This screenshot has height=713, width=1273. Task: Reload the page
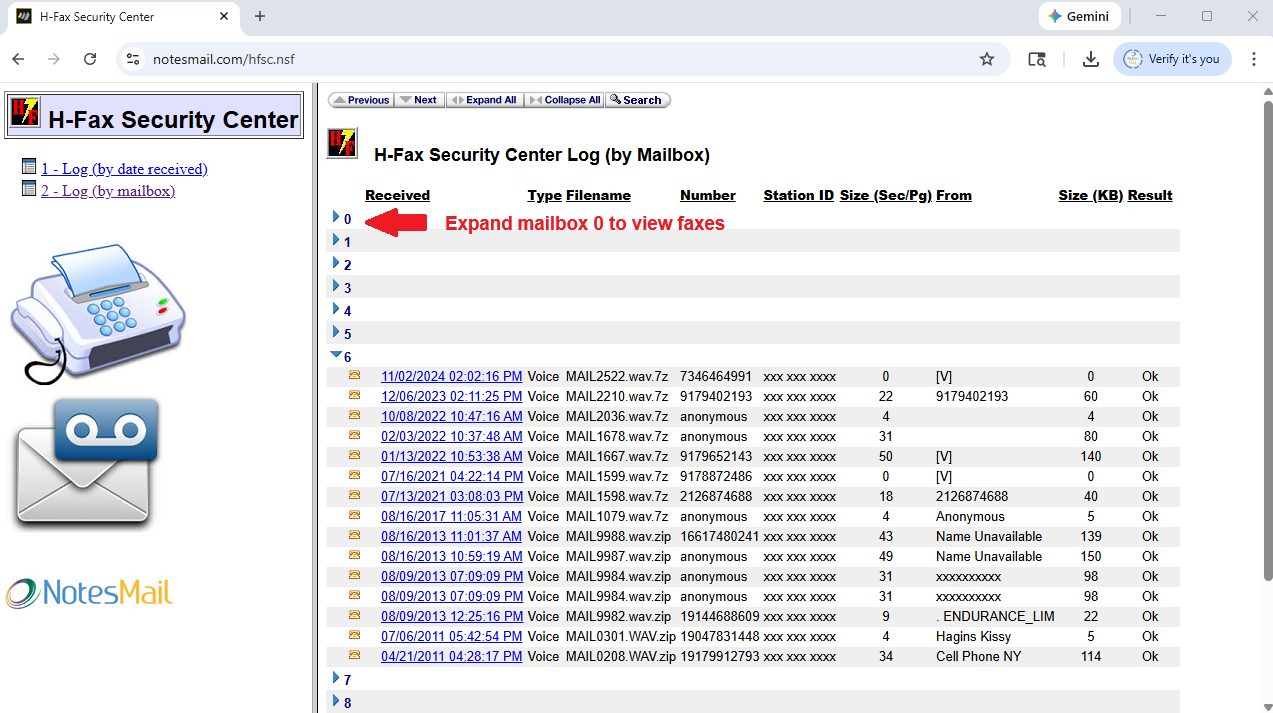coord(90,59)
